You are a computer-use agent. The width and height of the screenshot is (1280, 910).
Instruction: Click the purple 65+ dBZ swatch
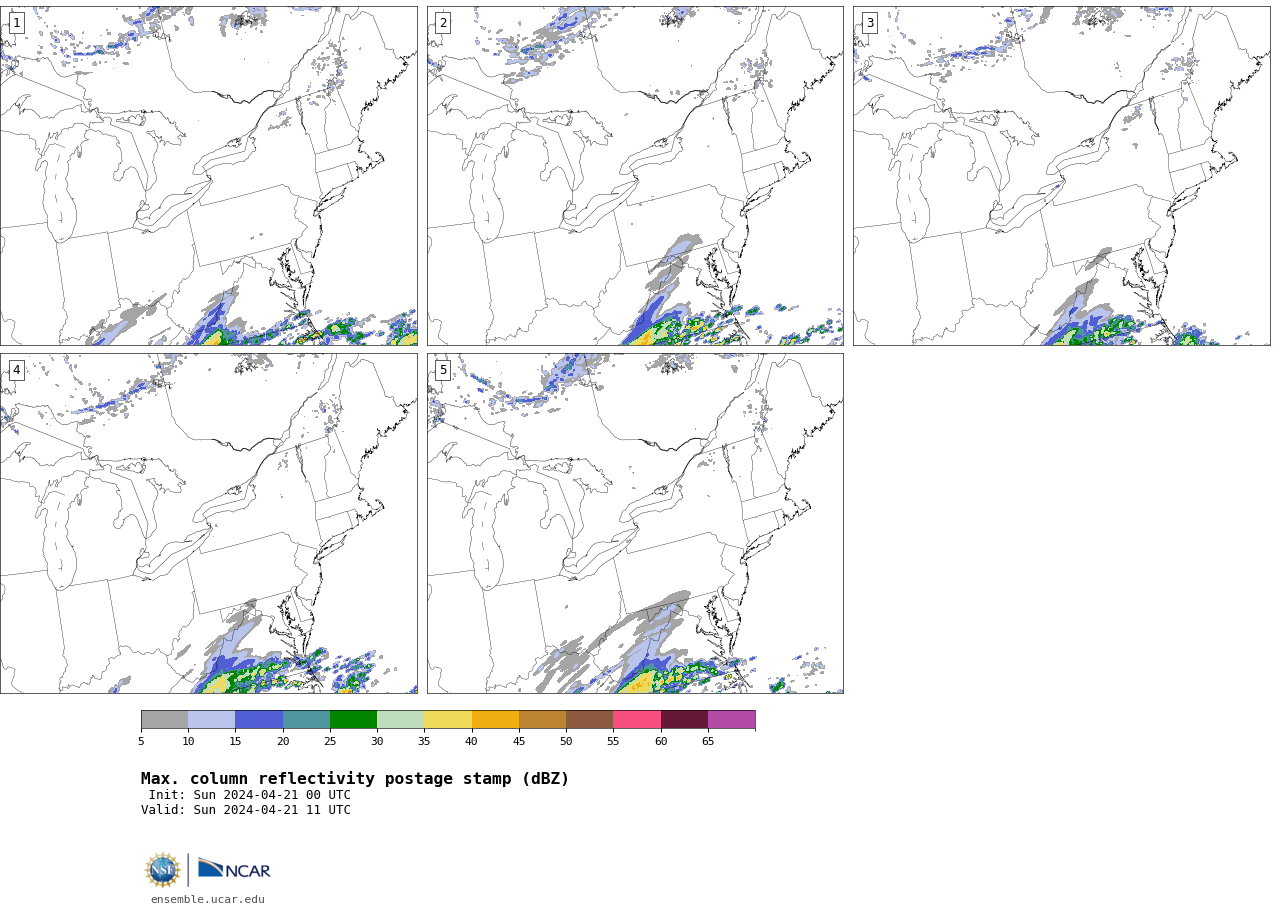tap(731, 720)
